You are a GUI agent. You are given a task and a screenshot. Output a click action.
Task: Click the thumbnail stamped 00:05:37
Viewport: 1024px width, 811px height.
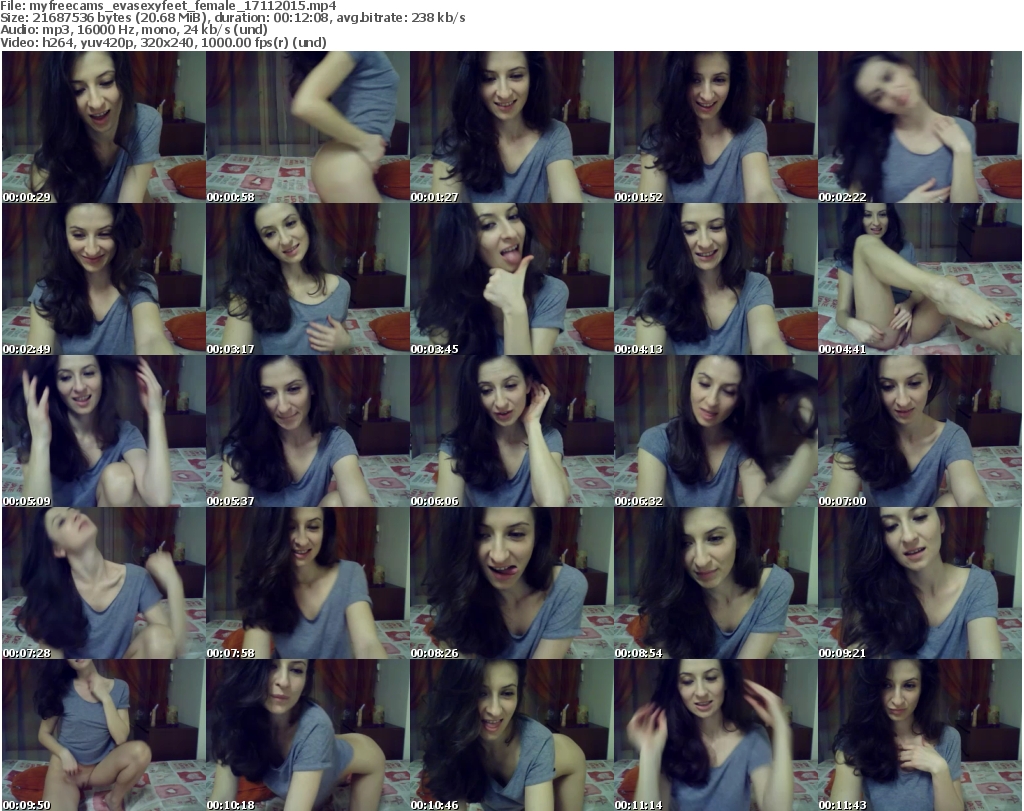point(308,432)
